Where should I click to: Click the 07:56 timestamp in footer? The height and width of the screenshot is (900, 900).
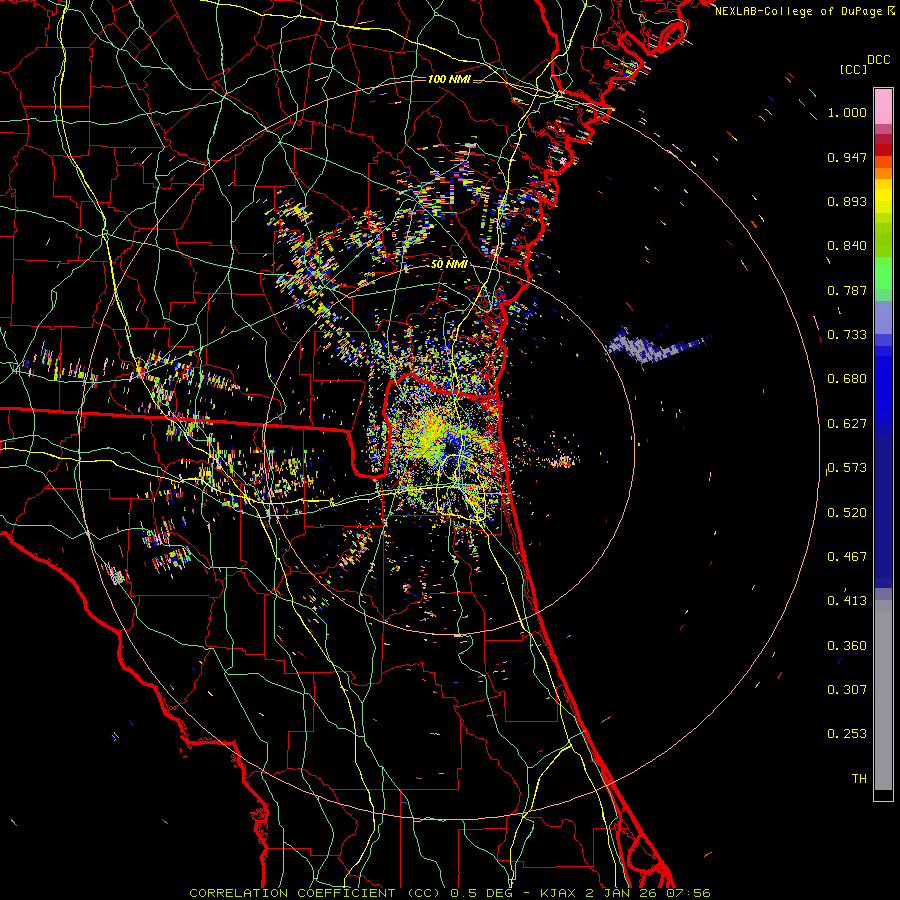pyautogui.click(x=688, y=893)
